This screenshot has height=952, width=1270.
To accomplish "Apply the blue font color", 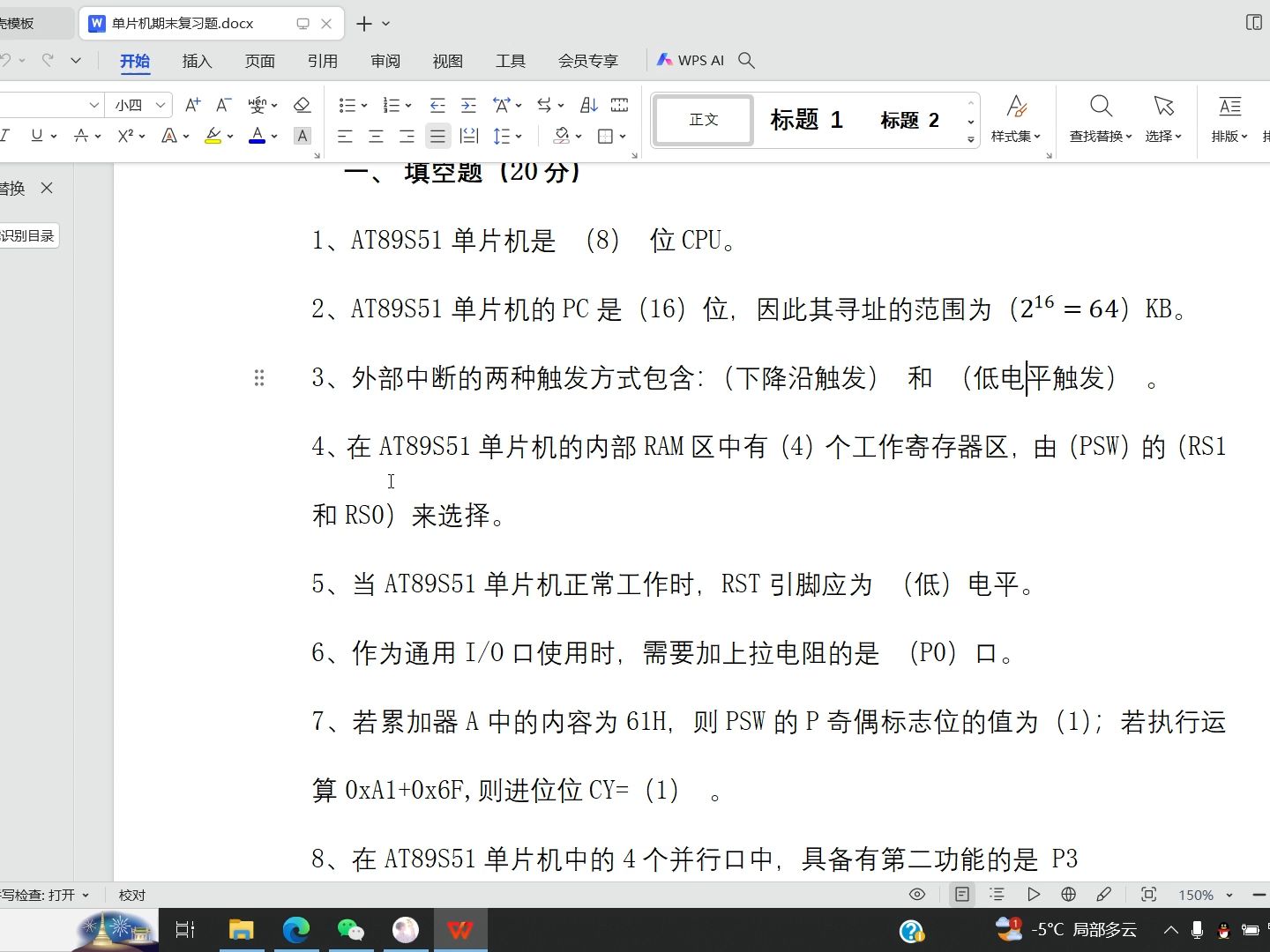I will 257,136.
